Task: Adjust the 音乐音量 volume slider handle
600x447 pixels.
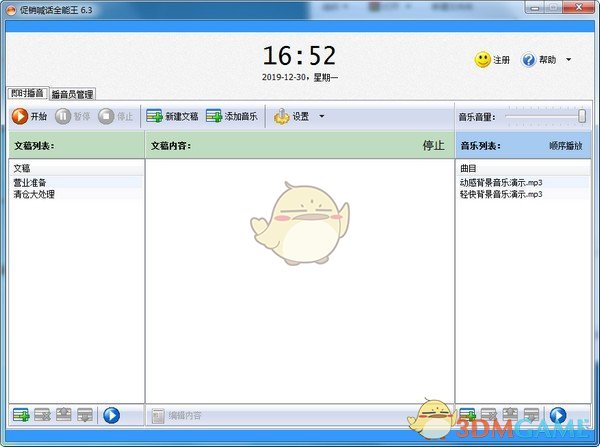Action: click(x=582, y=116)
